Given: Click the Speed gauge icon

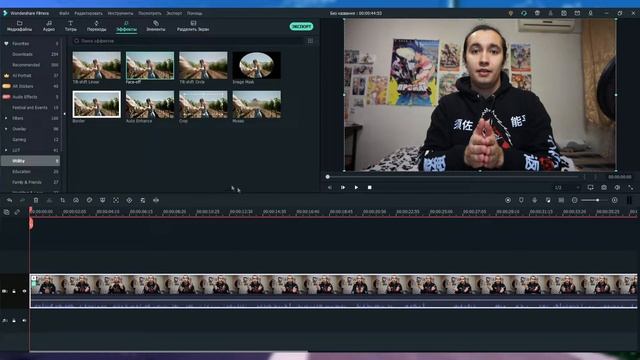Looking at the screenshot, I should pyautogui.click(x=76, y=200).
